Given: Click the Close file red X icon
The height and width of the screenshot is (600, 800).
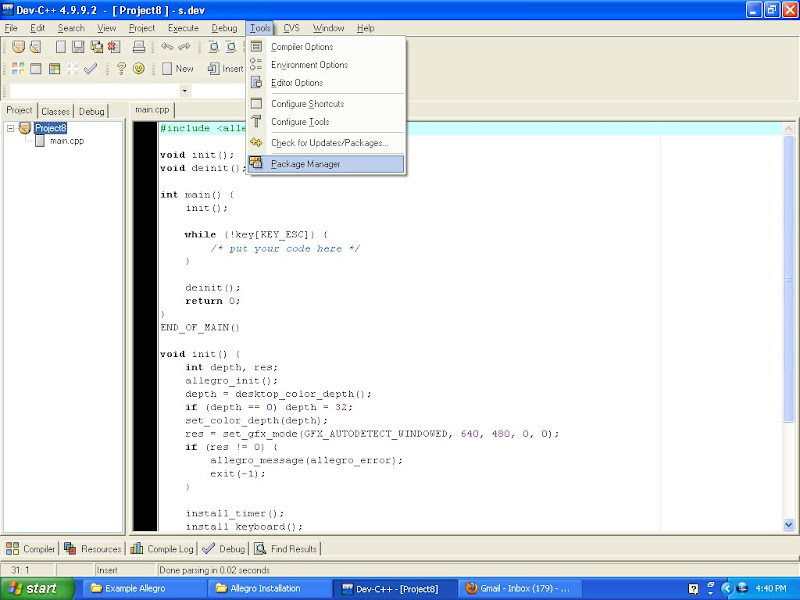Looking at the screenshot, I should tap(114, 47).
